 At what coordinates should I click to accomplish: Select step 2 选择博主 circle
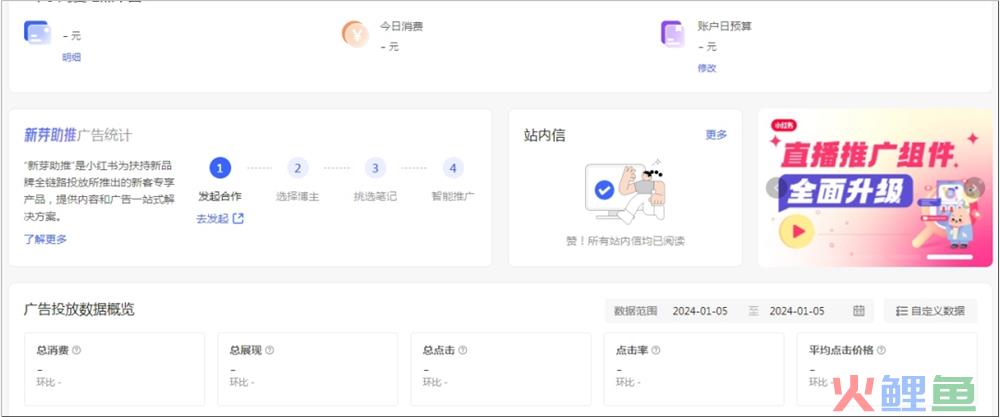[x=297, y=168]
